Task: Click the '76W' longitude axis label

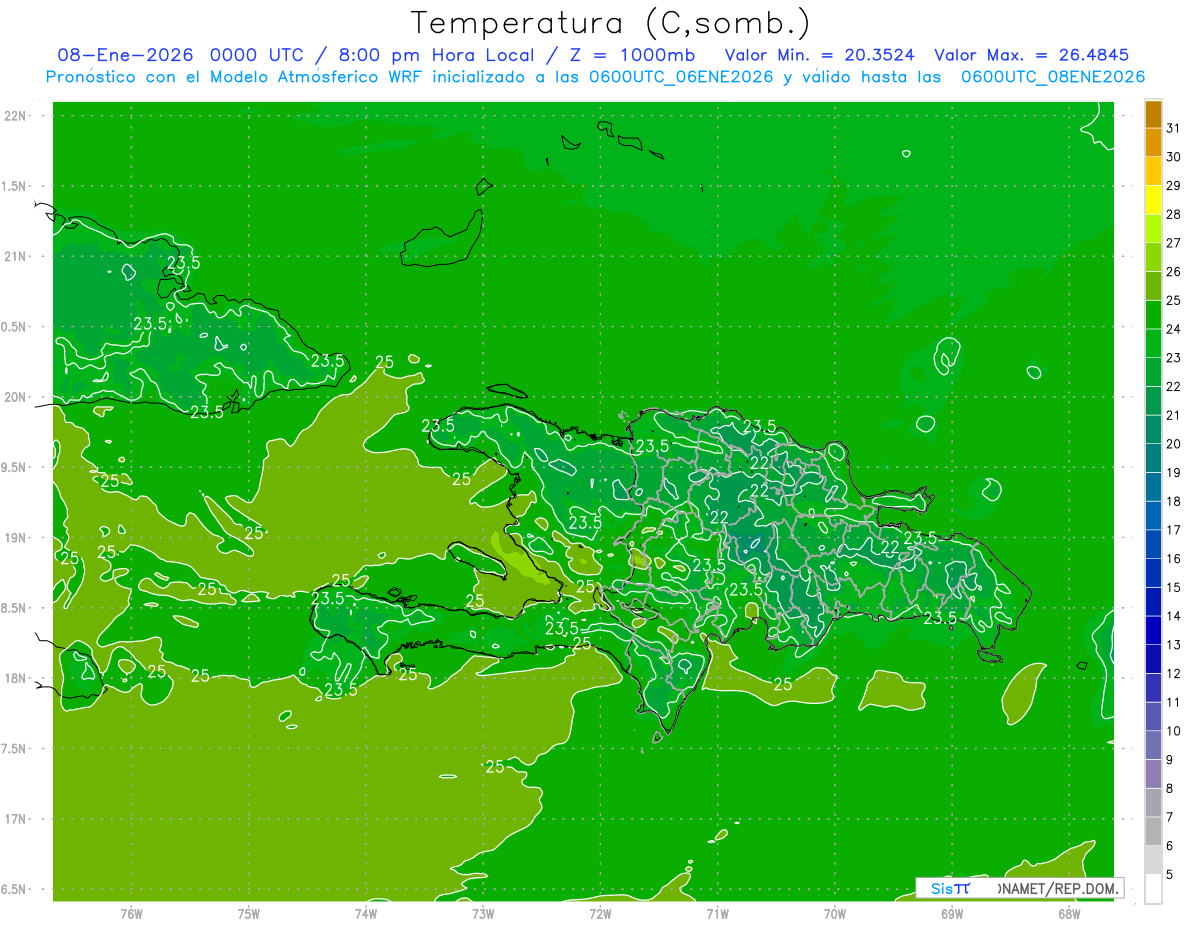Action: [131, 913]
